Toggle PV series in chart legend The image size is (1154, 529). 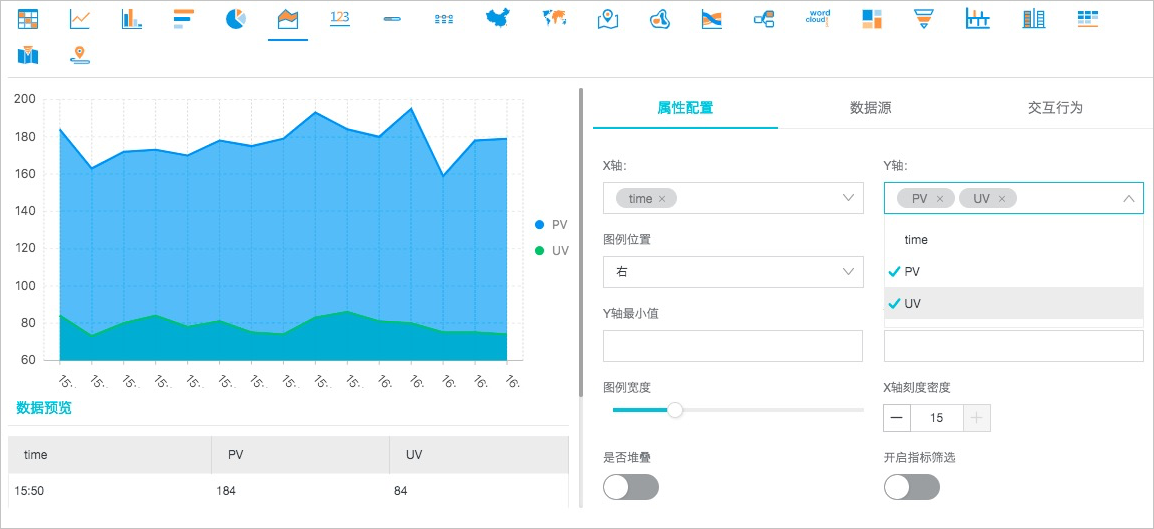tap(551, 225)
